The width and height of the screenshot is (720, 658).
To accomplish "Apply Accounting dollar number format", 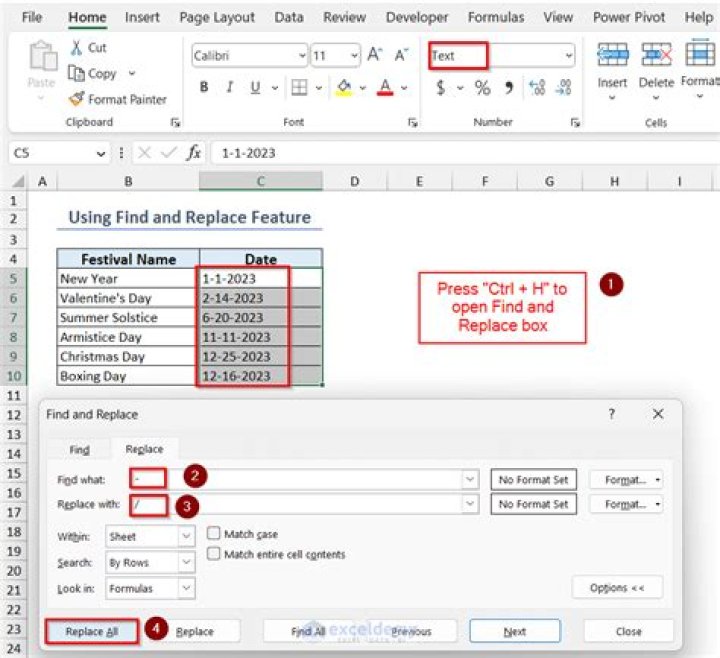I will [x=441, y=87].
